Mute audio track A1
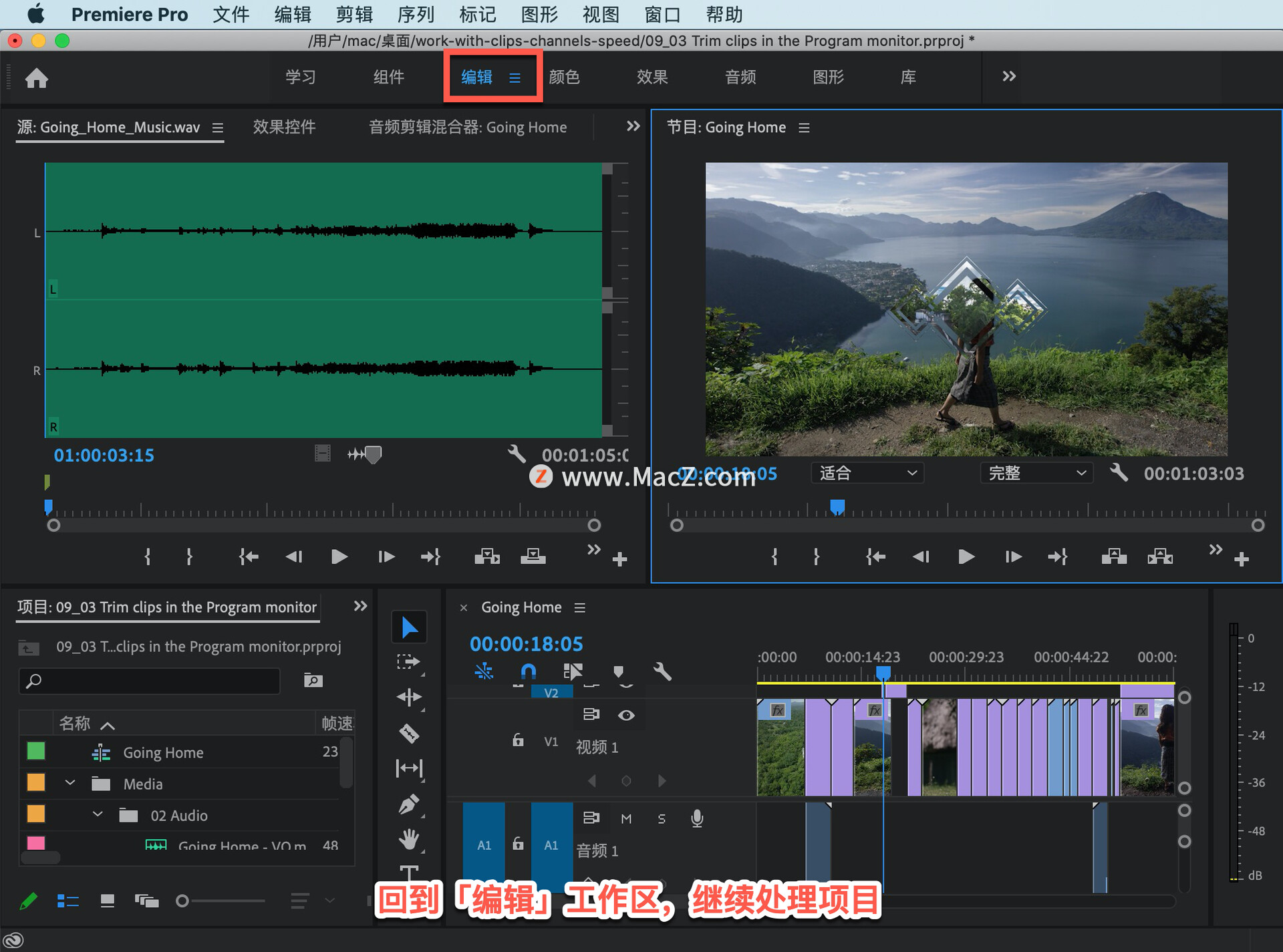The width and height of the screenshot is (1283, 952). coord(626,818)
